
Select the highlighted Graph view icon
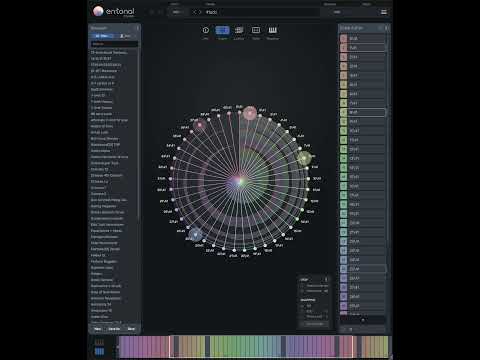tap(222, 30)
